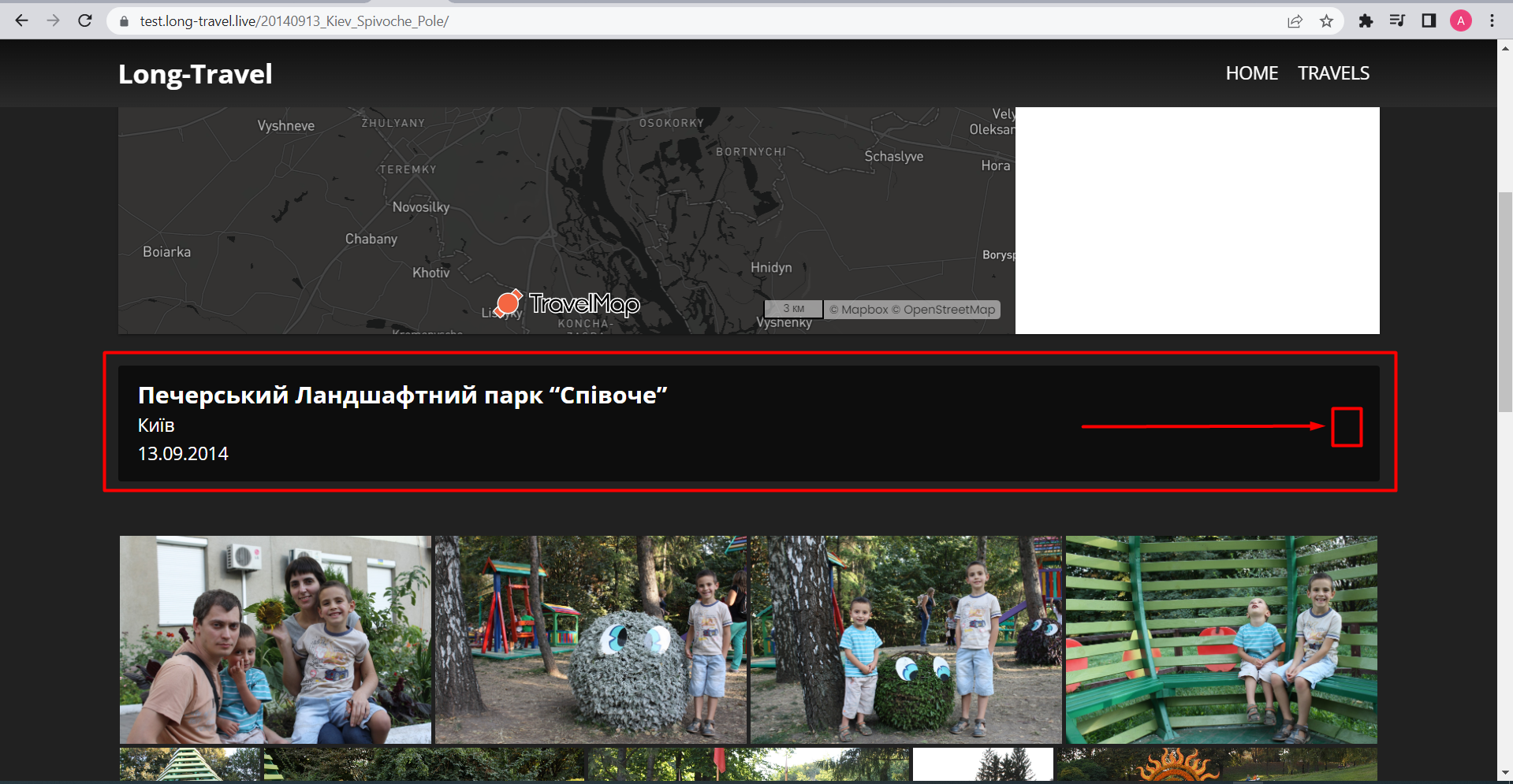Toggle the bookmark star for this page
Viewport: 1513px width, 784px height.
1327,21
